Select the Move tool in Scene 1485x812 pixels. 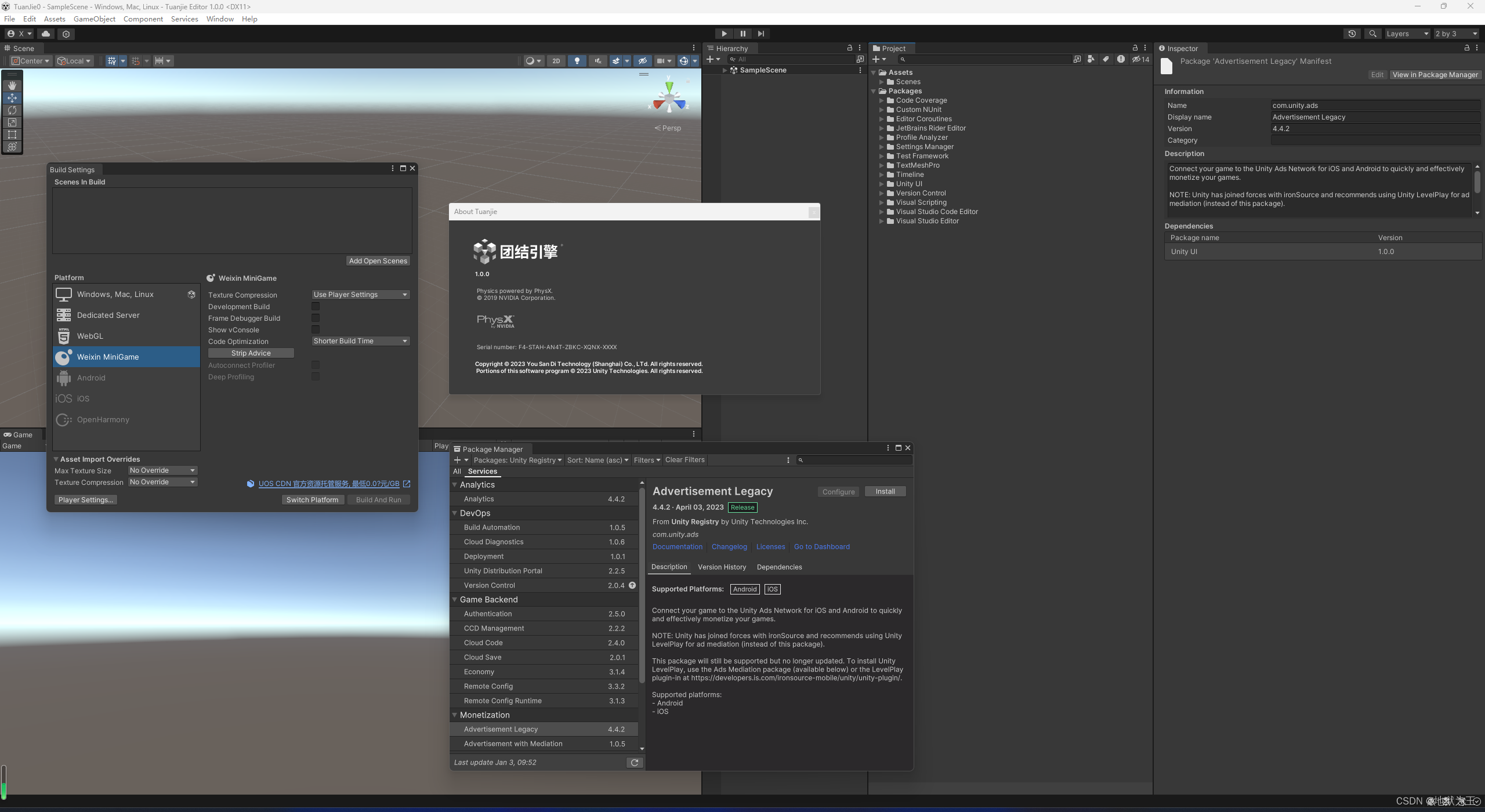point(12,97)
